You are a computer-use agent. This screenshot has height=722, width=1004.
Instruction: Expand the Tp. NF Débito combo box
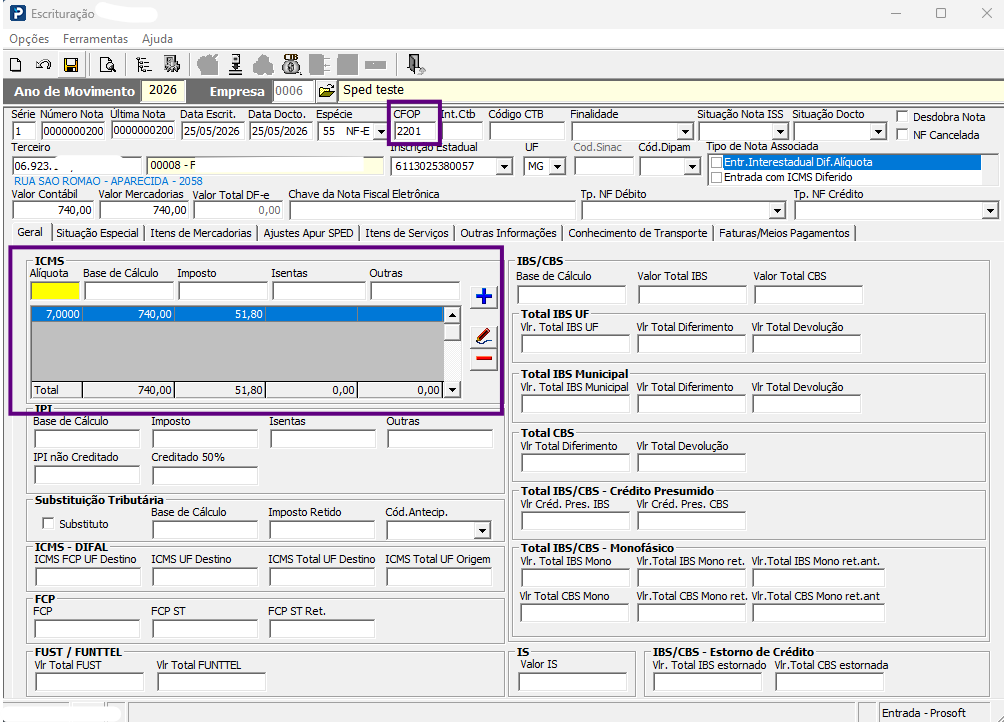(777, 211)
